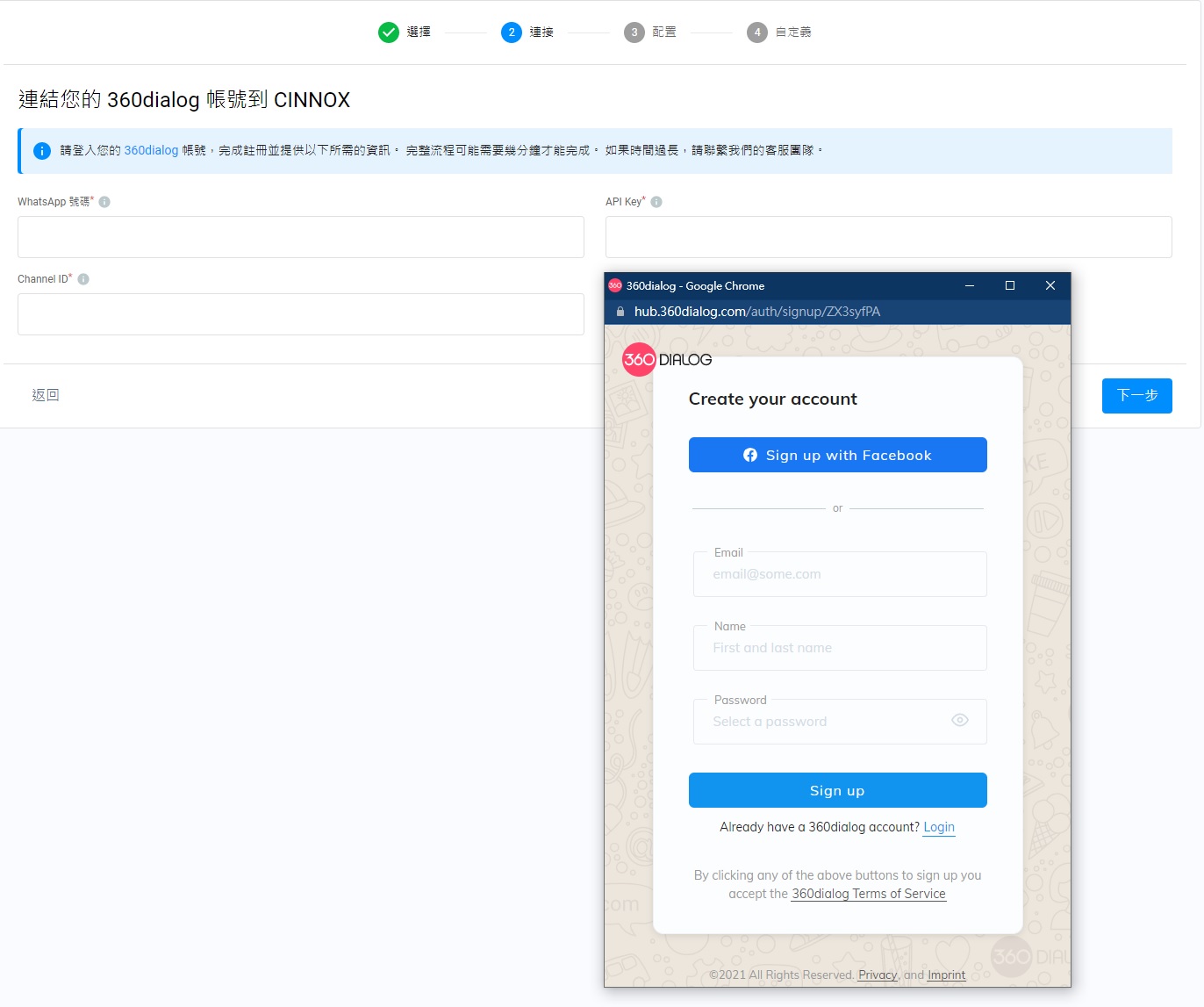Click the page title 連結您的 360dialog 帳號到 CINNOX
This screenshot has width=1204, height=1007.
tap(184, 99)
